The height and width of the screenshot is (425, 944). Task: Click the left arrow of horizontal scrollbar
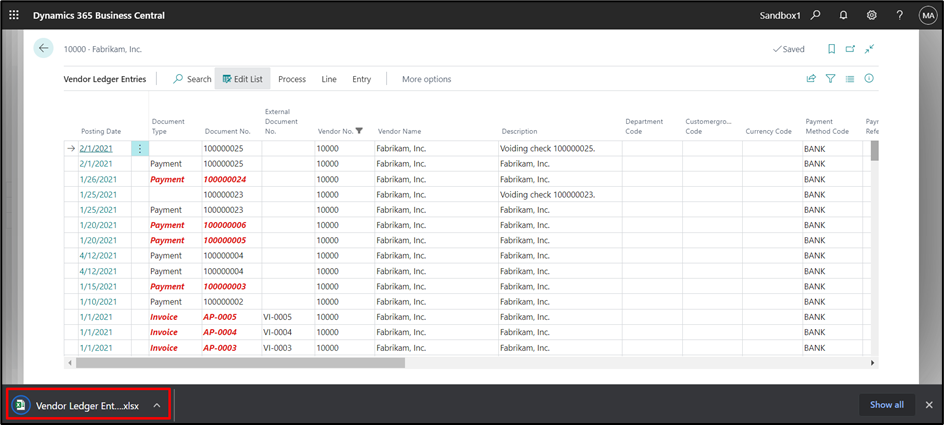[x=70, y=363]
